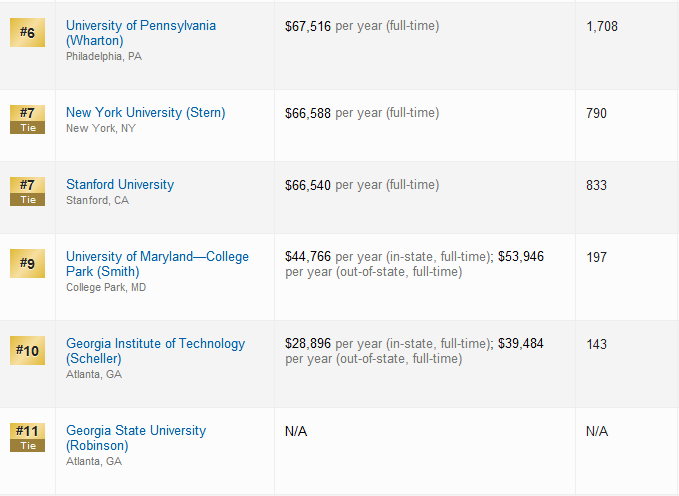Select Georgia Tech's $28,896 in-state tuition

pos(308,344)
